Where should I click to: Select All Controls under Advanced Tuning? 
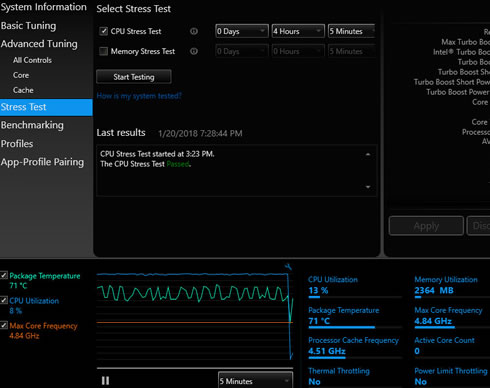[32, 60]
